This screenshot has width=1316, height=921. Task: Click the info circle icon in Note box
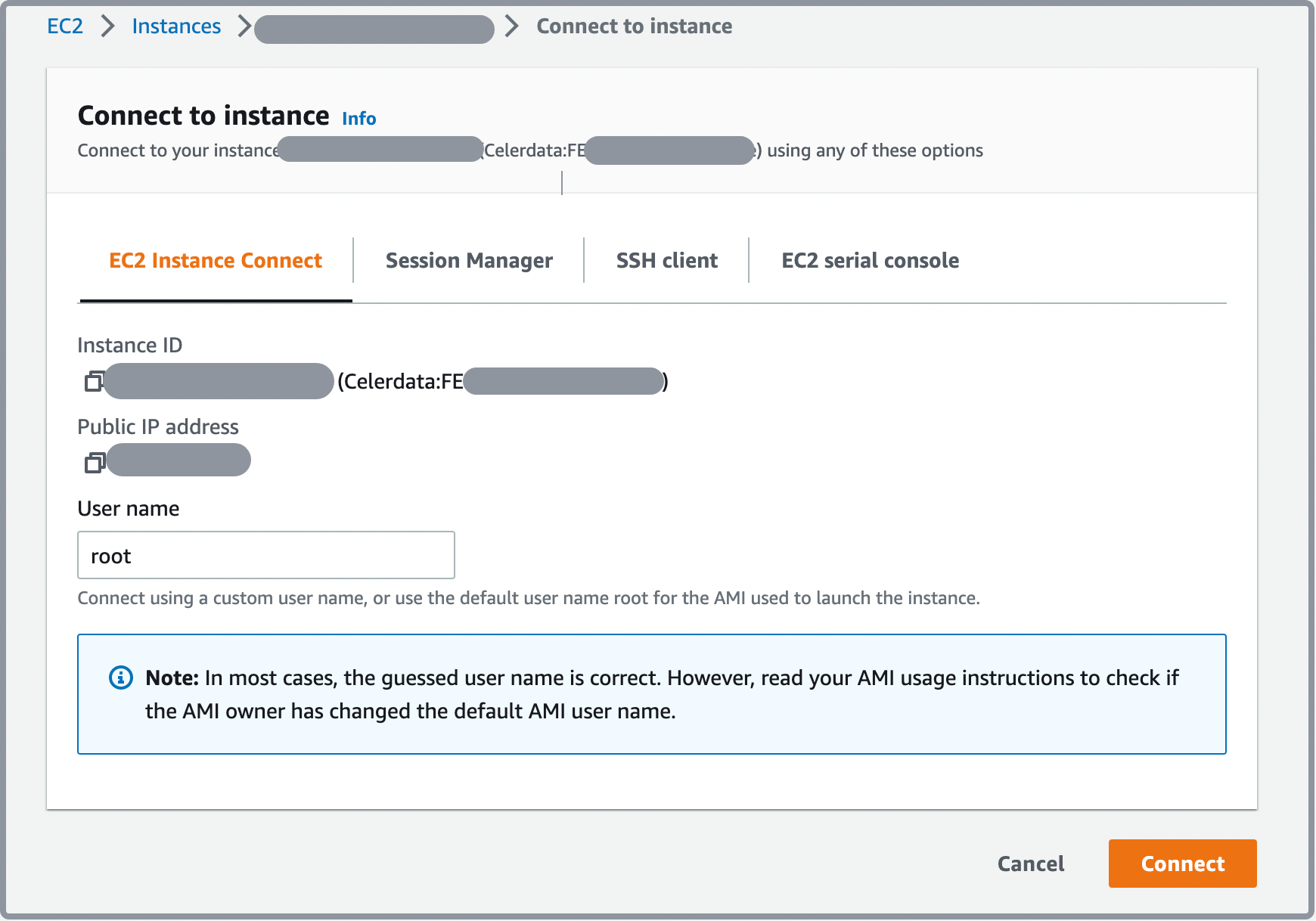tap(121, 678)
